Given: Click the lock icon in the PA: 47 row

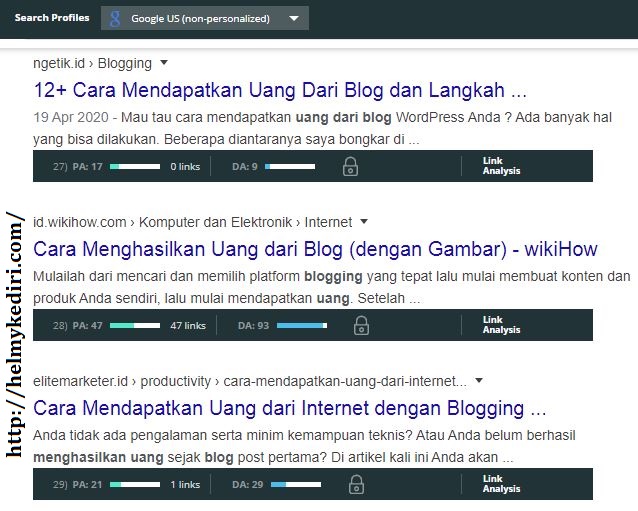Looking at the screenshot, I should [361, 325].
